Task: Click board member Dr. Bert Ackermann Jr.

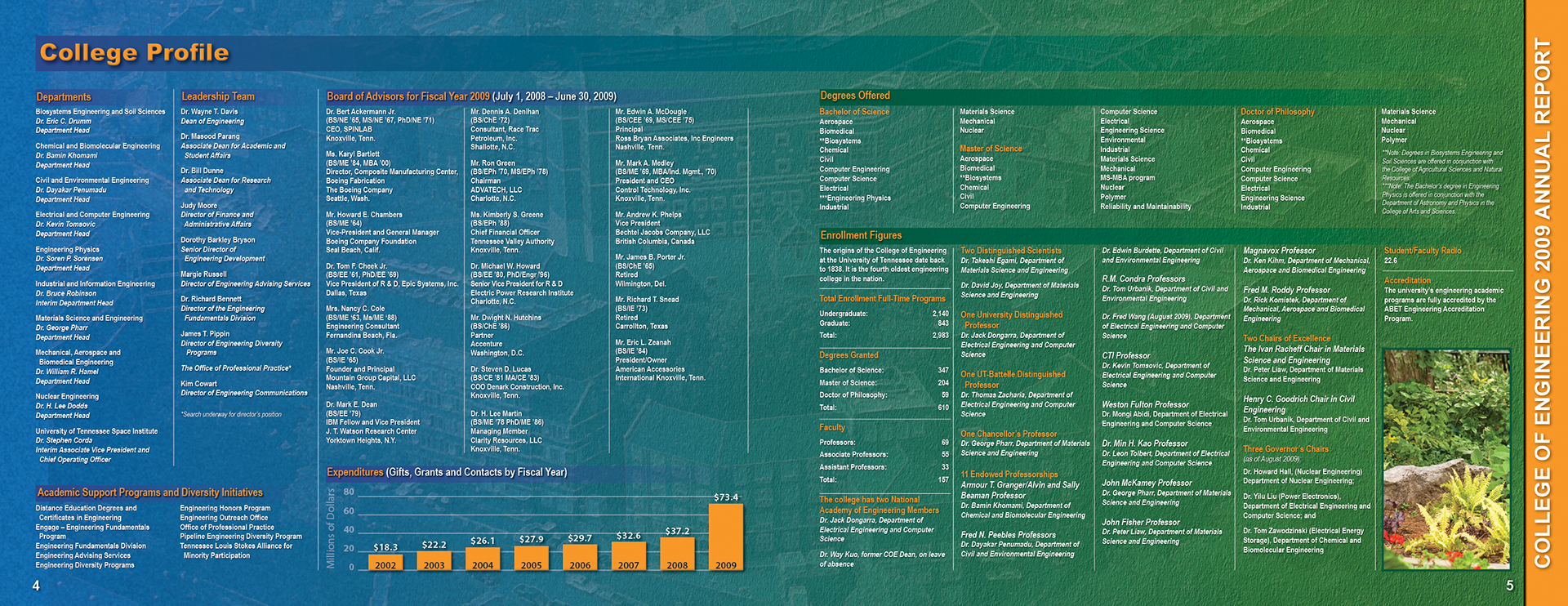Action: [x=360, y=112]
